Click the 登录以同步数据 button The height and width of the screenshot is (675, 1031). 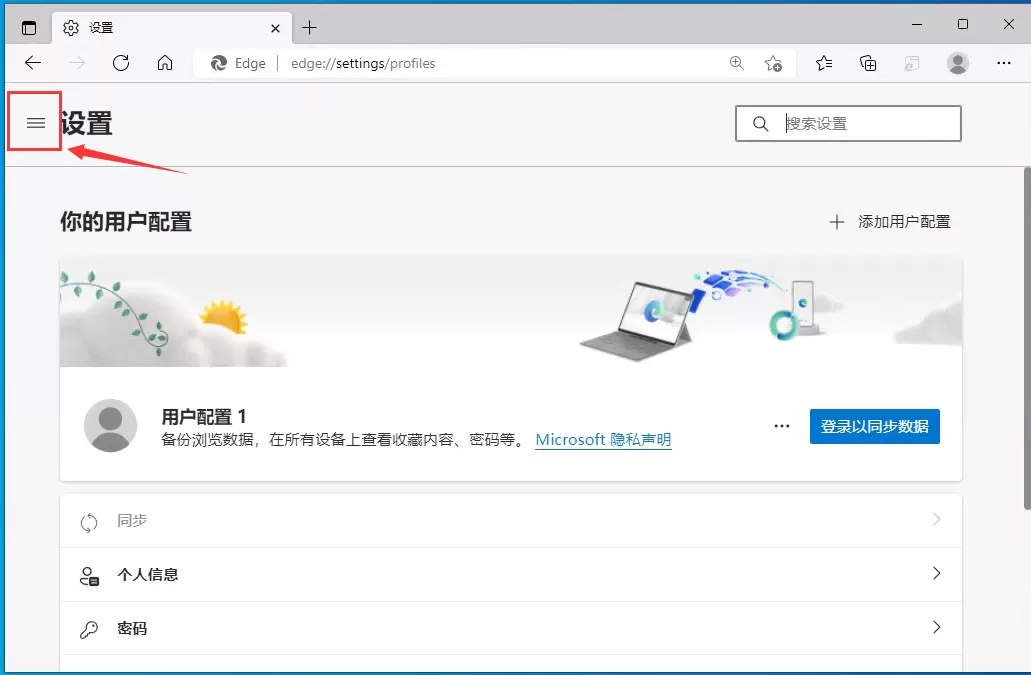(874, 426)
